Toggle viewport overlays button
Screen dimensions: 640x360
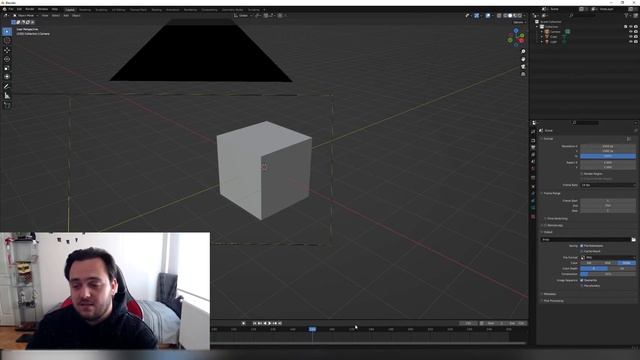(x=488, y=16)
